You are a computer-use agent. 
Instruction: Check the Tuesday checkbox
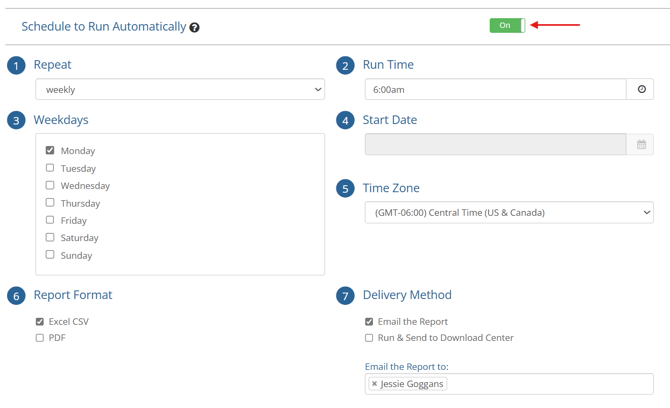click(x=50, y=167)
